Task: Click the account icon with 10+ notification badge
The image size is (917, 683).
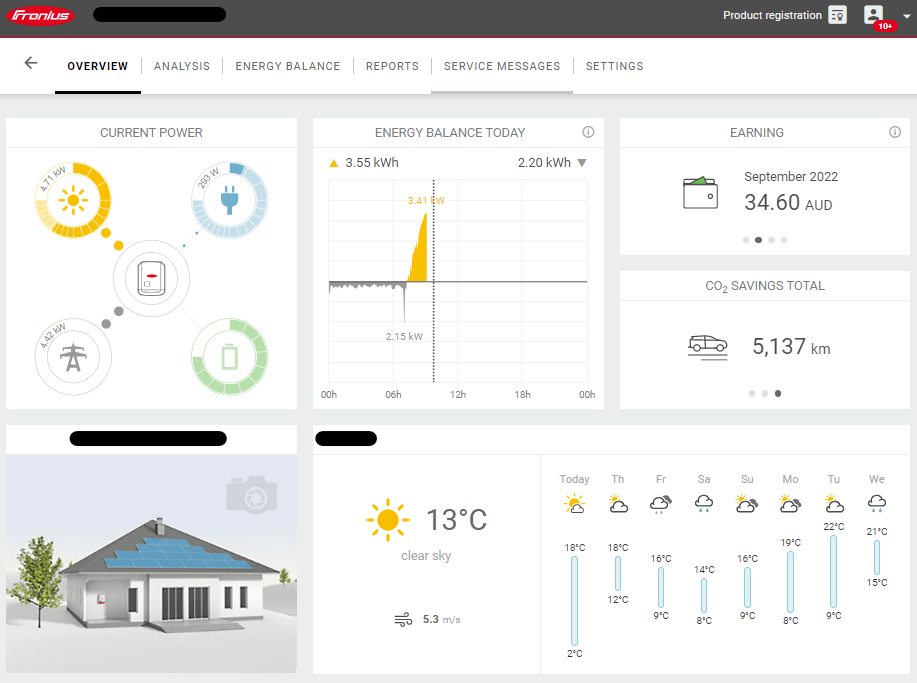Action: click(873, 15)
